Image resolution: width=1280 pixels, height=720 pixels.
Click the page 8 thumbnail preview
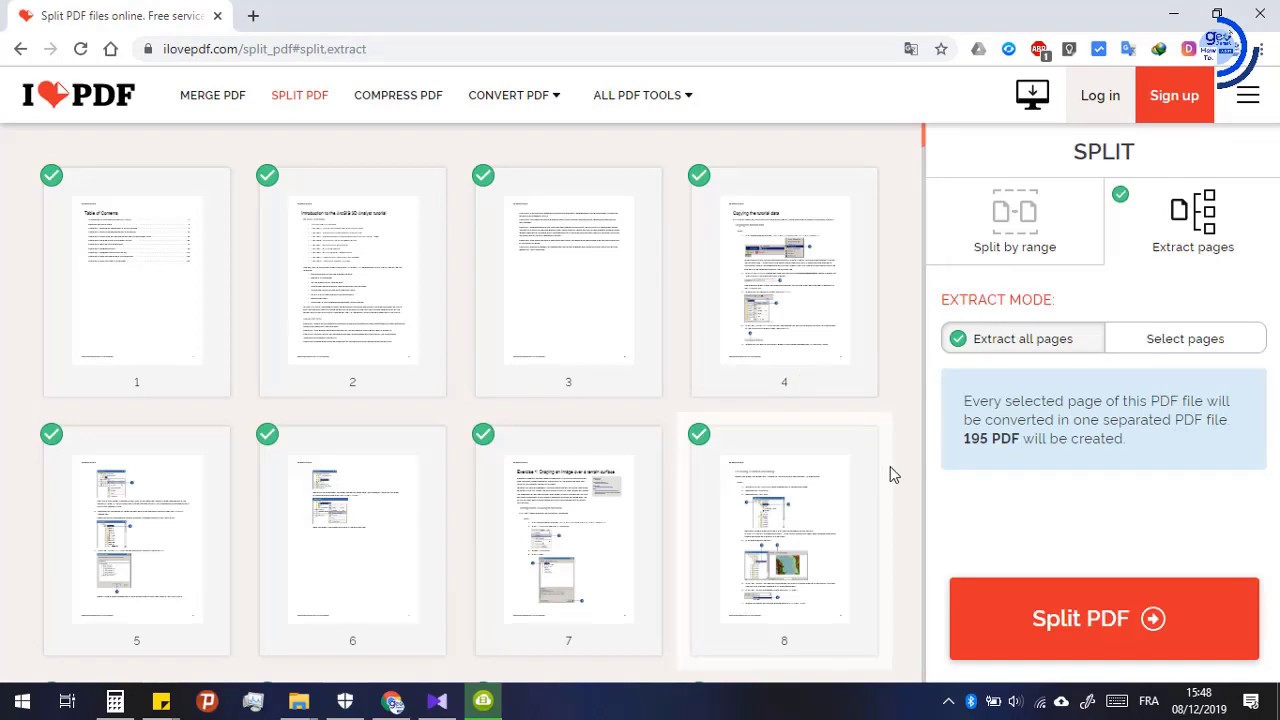(x=784, y=539)
